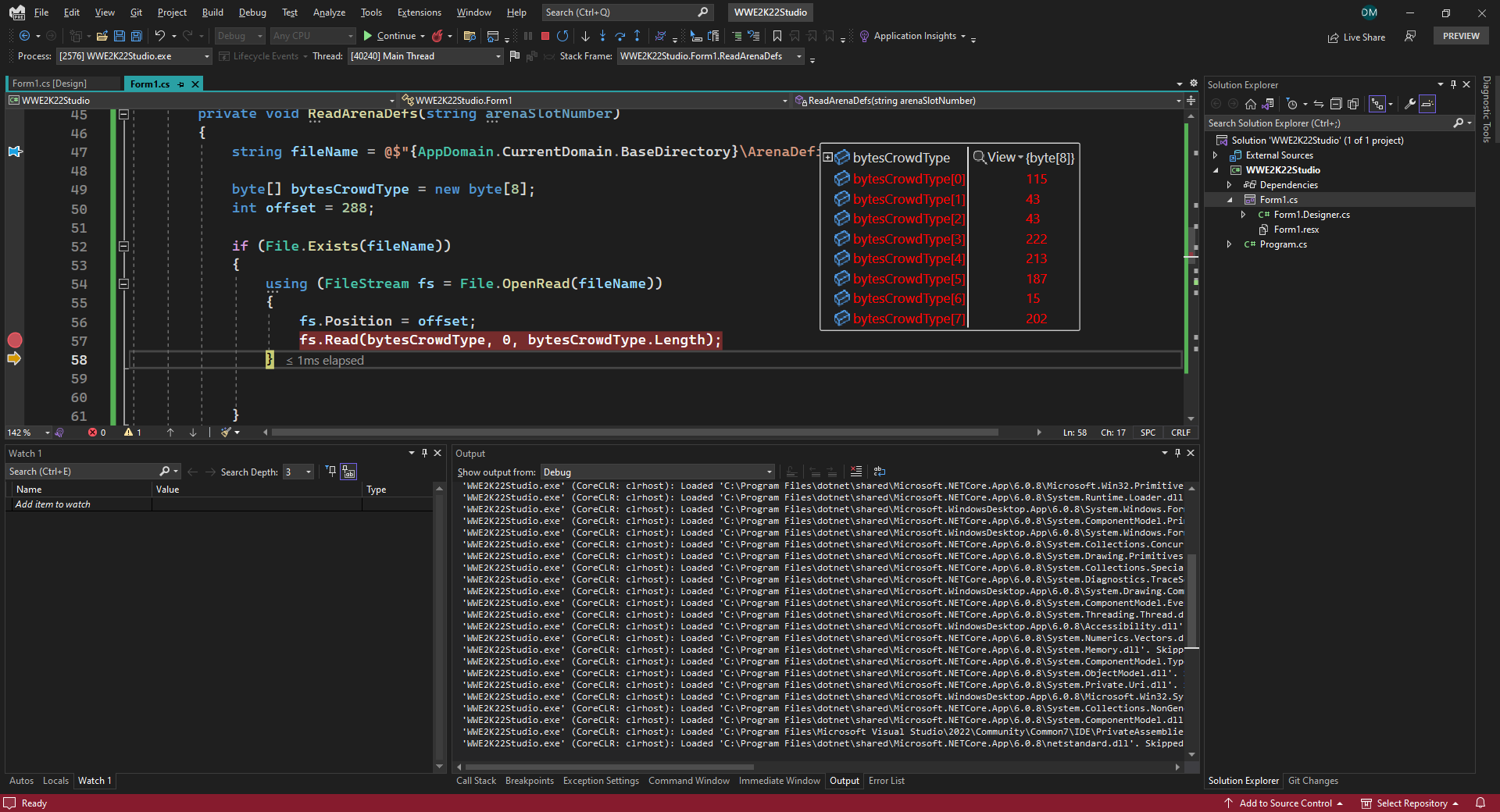This screenshot has width=1500, height=812.
Task: Click the Application Insights lightbulb icon
Action: click(864, 36)
